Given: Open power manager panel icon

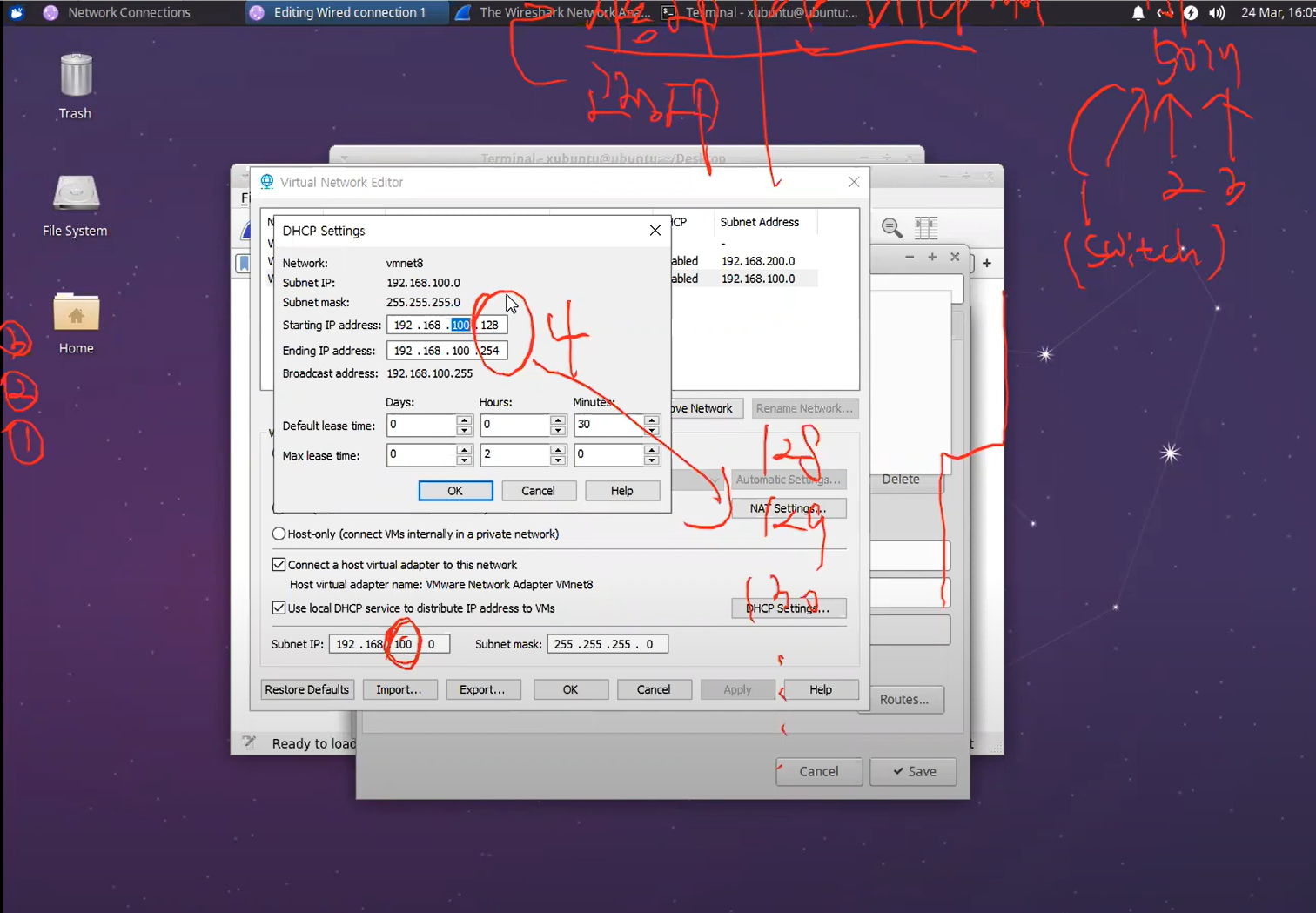Looking at the screenshot, I should point(1191,12).
